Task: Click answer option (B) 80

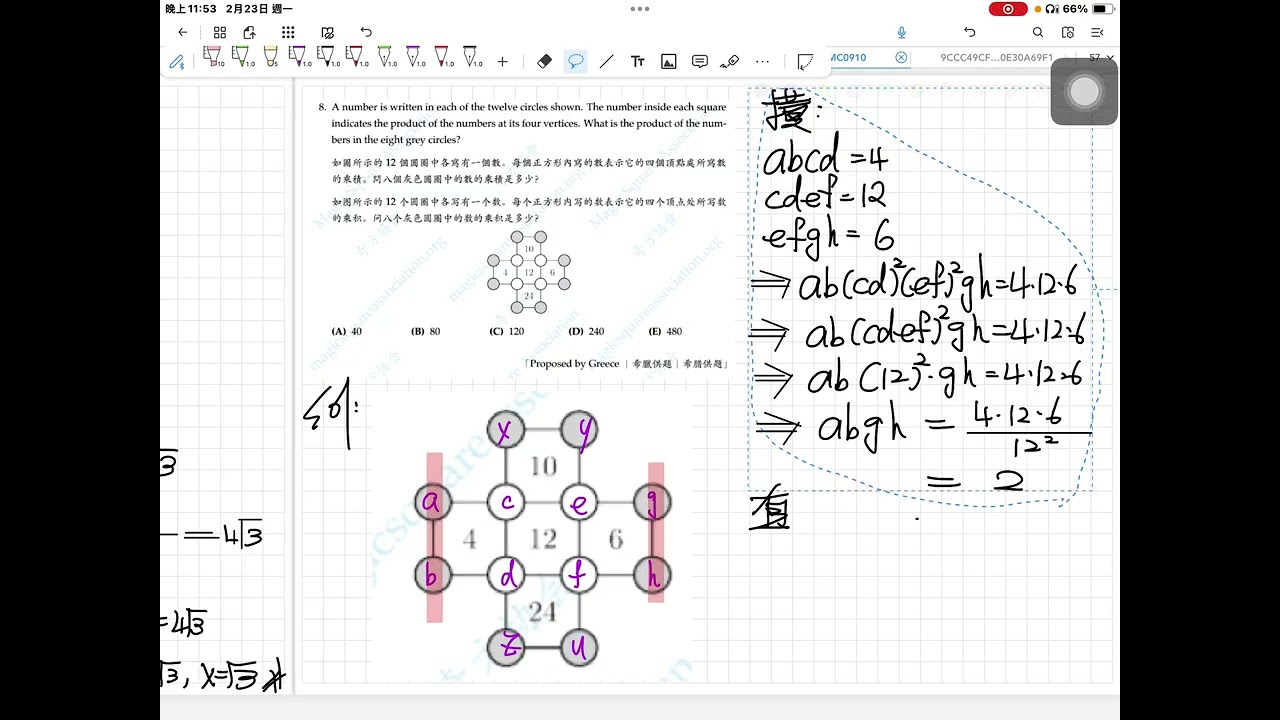Action: [425, 331]
